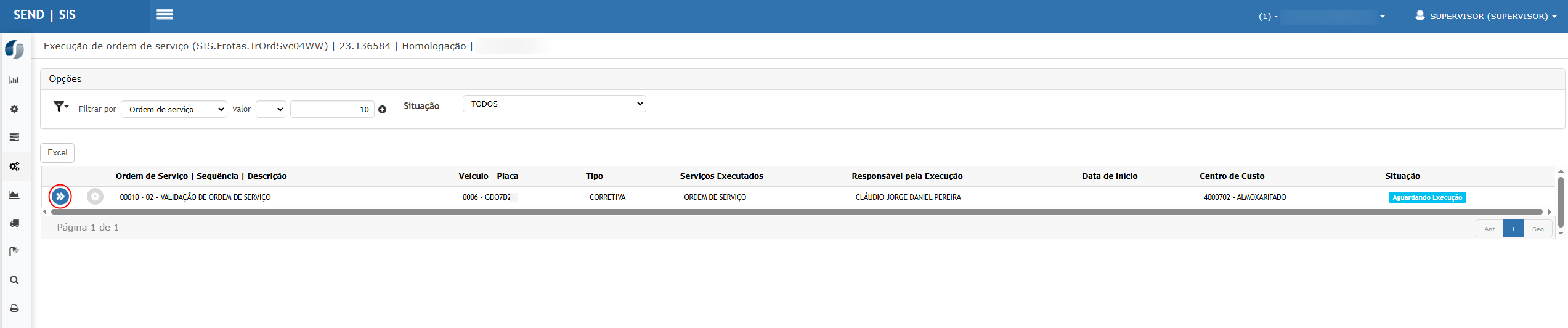Open the multiple gears sidebar icon

click(x=14, y=166)
